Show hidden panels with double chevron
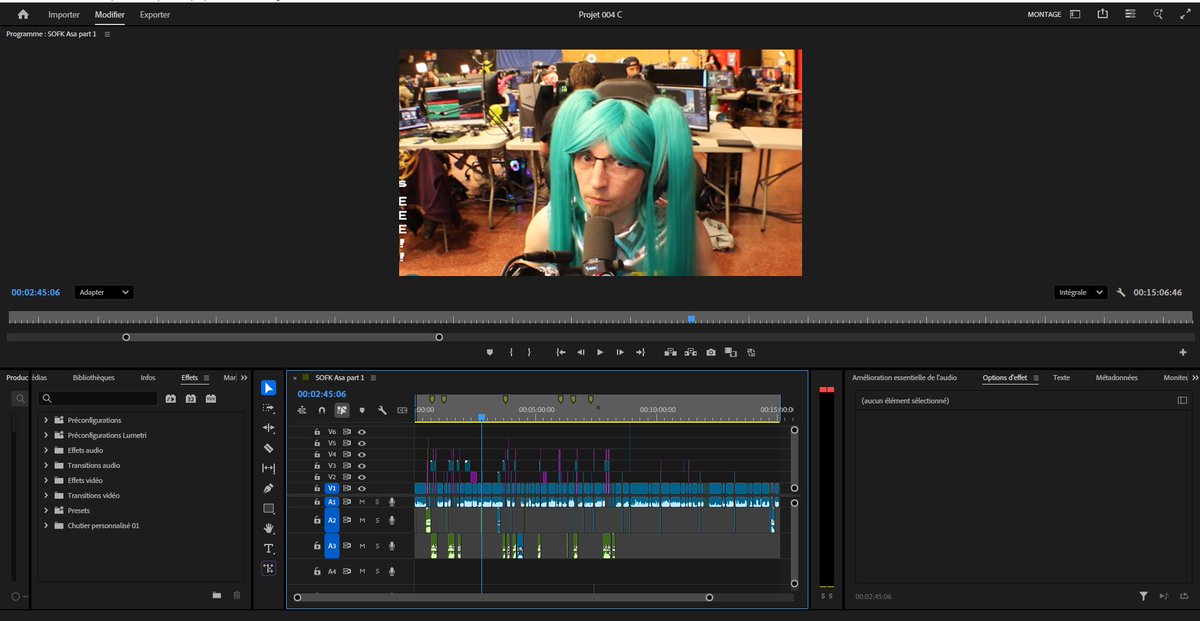 (244, 378)
